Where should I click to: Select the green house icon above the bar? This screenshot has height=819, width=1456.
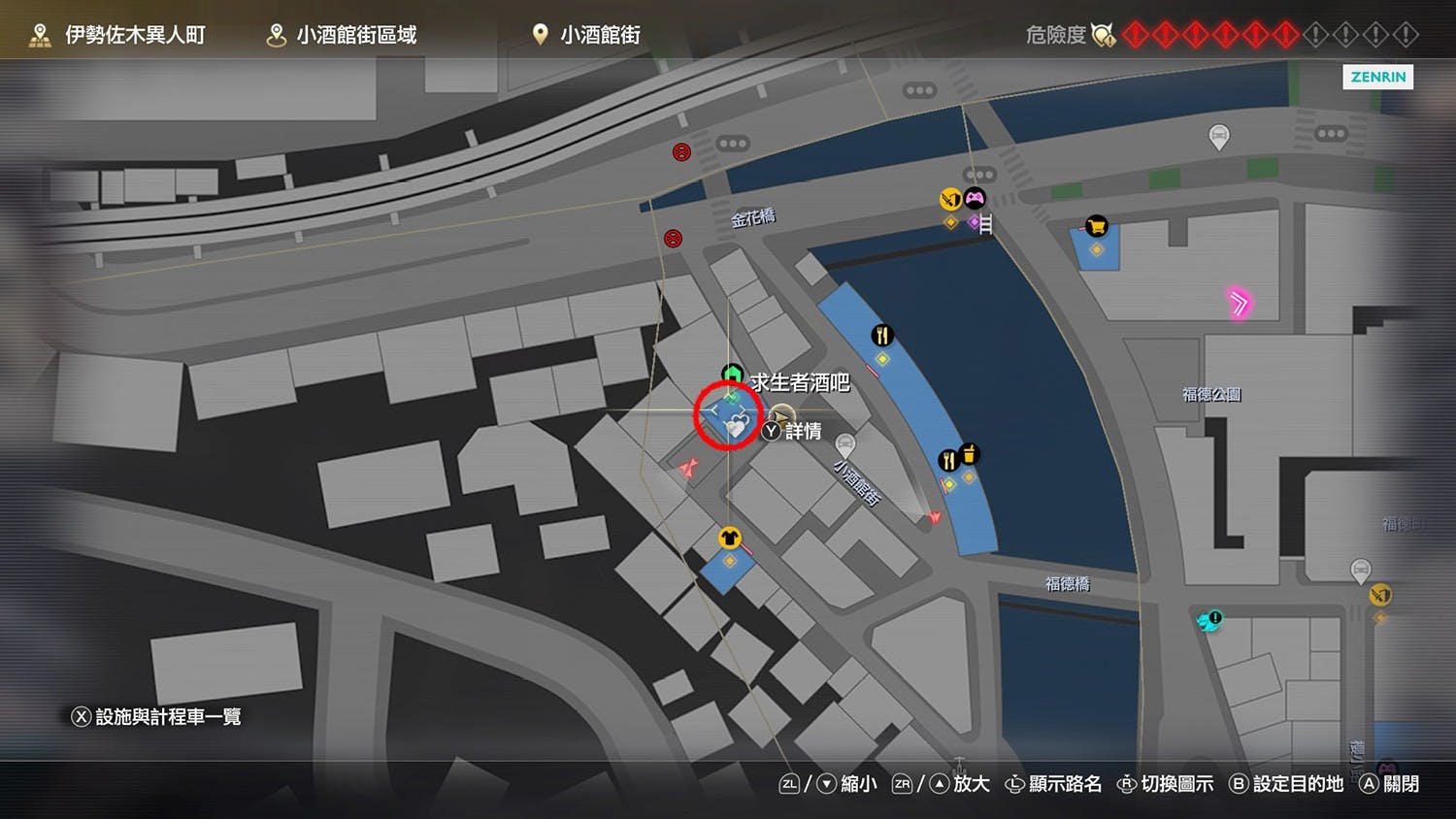pos(732,375)
